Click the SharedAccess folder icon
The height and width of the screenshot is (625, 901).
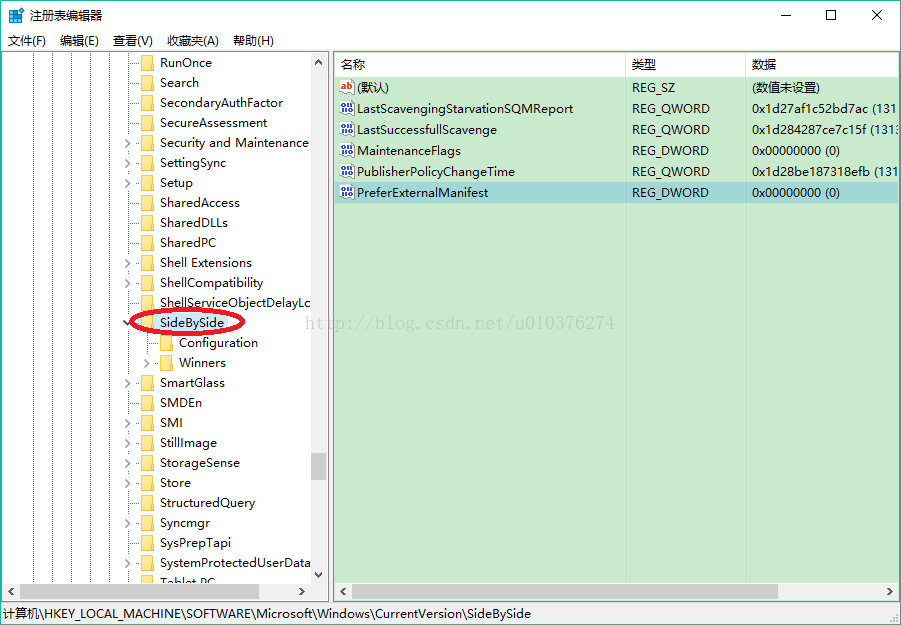click(148, 203)
